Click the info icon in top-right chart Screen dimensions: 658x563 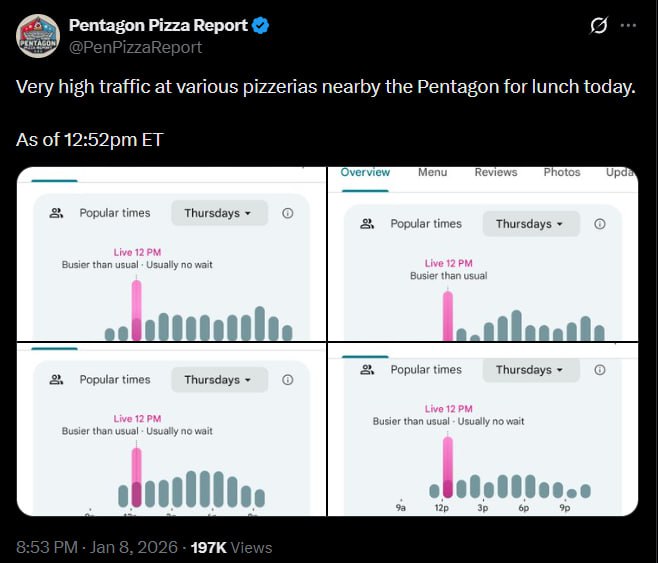[x=600, y=224]
